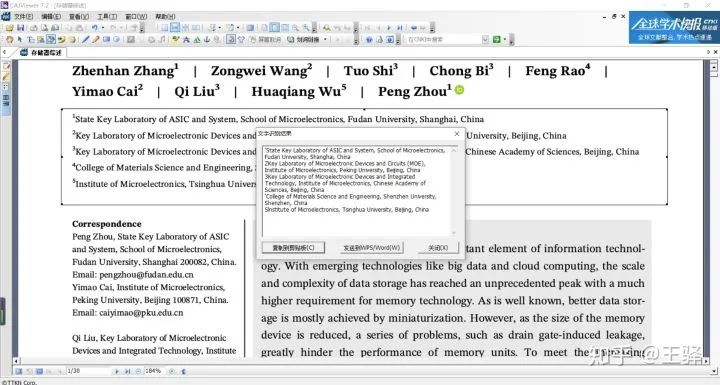Click the last page arrow in top toolbar
Image resolution: width=720 pixels, height=385 pixels.
pyautogui.click(x=399, y=28)
